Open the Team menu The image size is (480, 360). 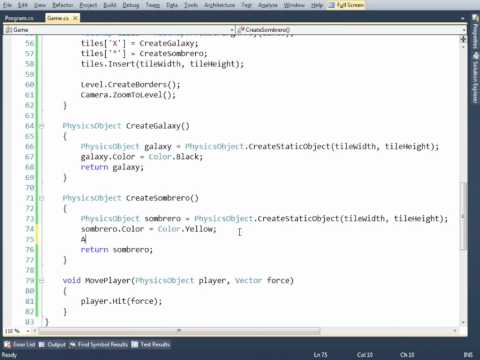coord(153,5)
